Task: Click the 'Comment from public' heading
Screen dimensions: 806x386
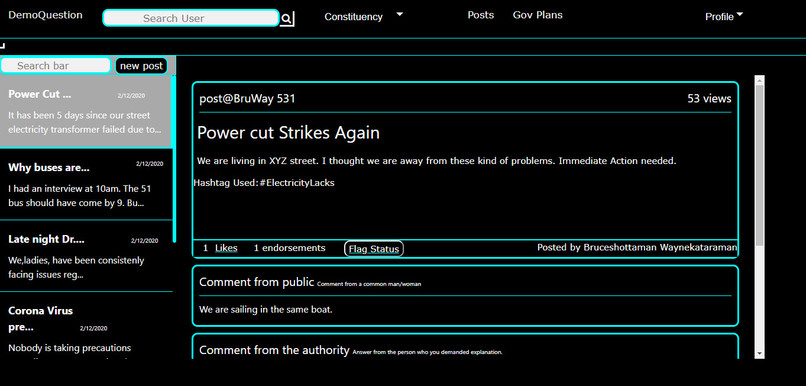Action: pos(257,282)
